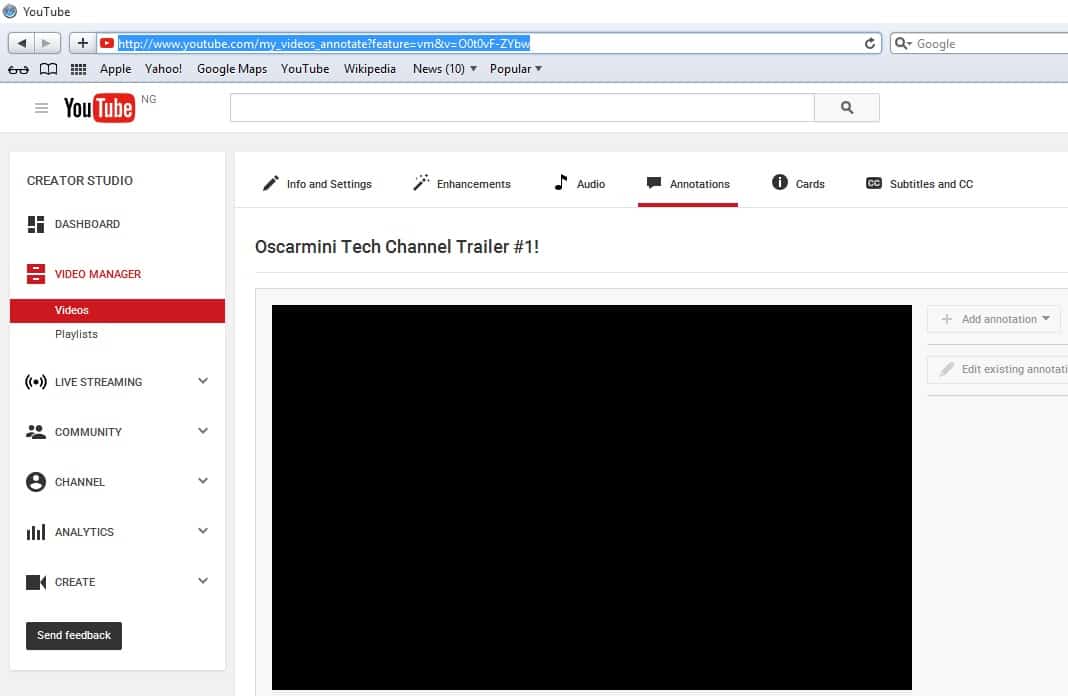Switch to the Info and Settings tab
Viewport: 1068px width, 696px height.
(317, 184)
